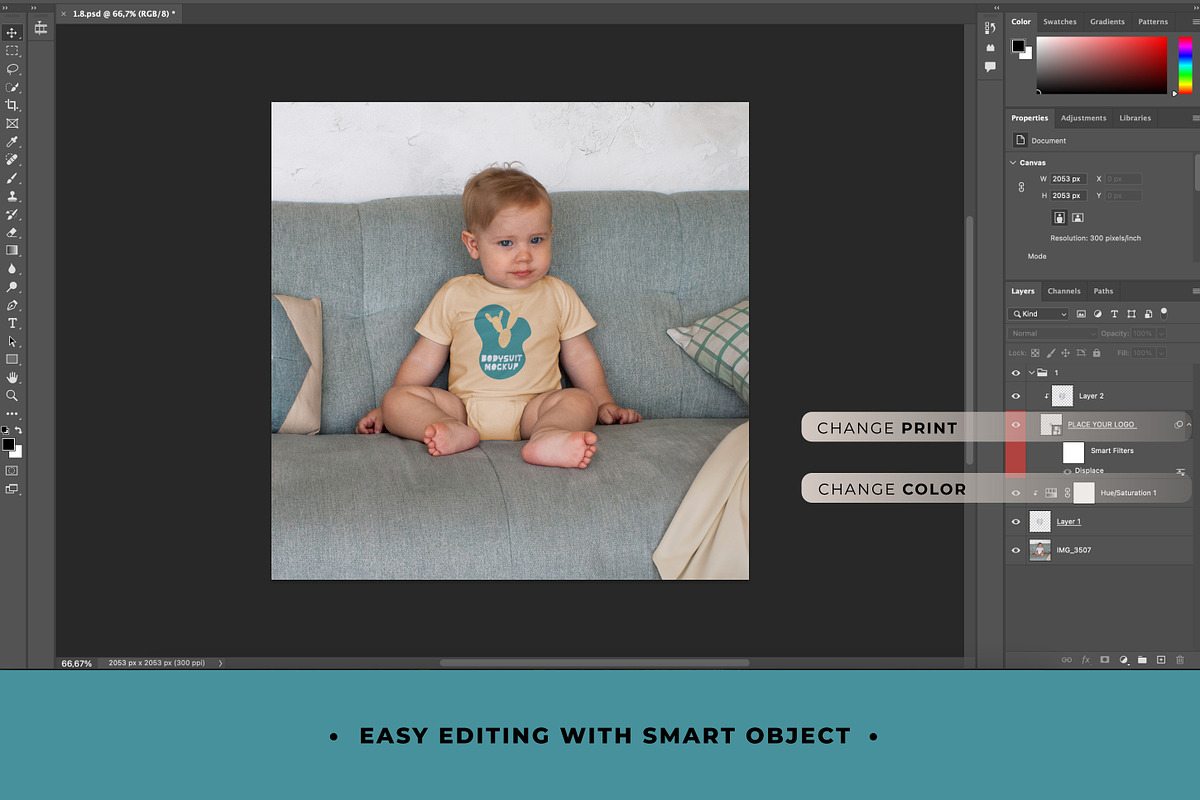The width and height of the screenshot is (1200, 800).
Task: Select the Horizontal Type tool
Action: tap(13, 323)
